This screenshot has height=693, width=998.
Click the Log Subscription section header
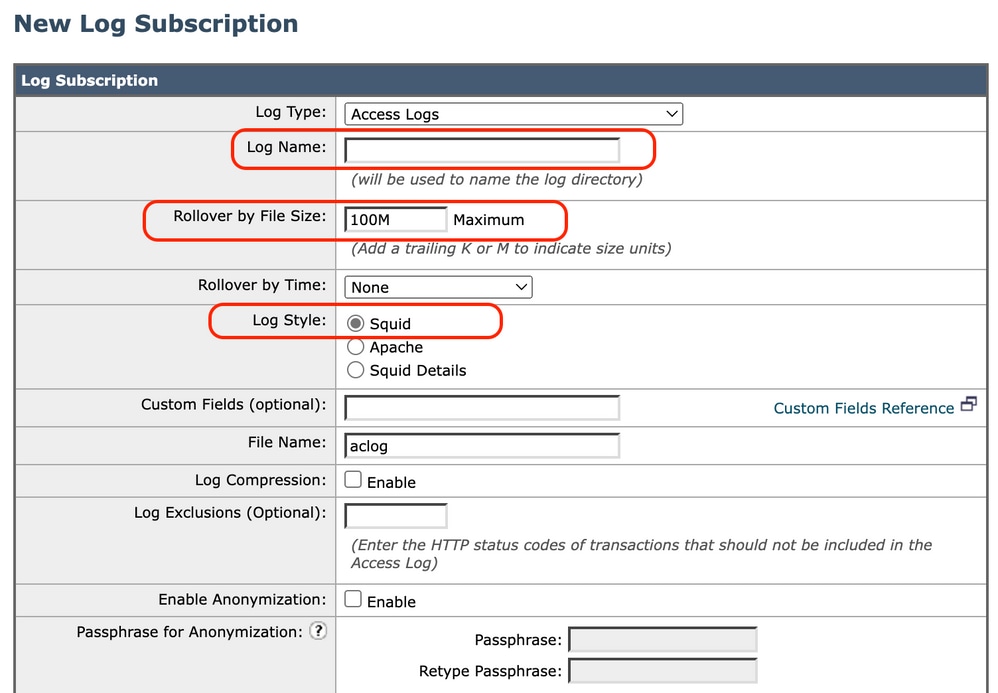[90, 80]
